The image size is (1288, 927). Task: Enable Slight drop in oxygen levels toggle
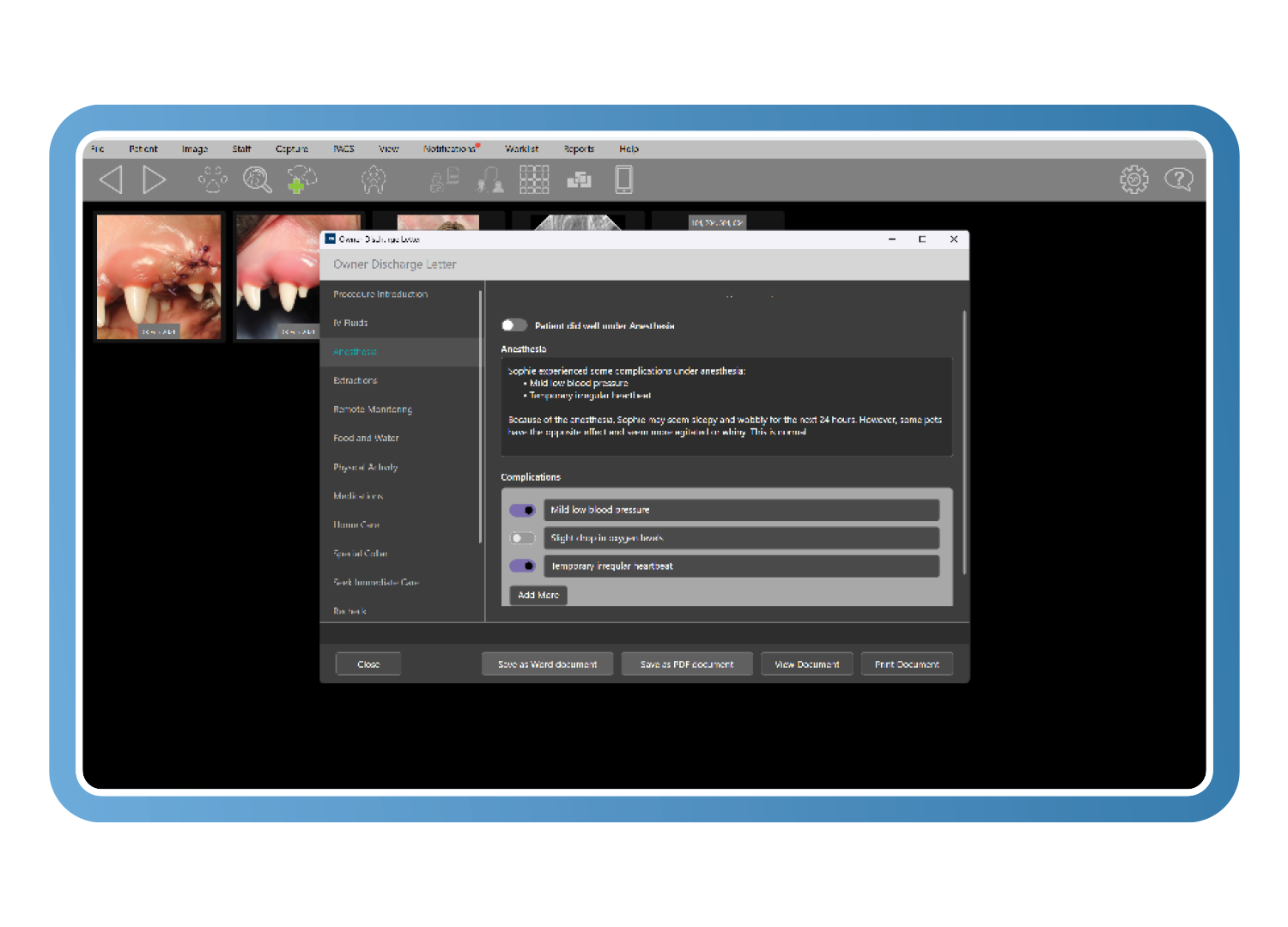[x=522, y=538]
